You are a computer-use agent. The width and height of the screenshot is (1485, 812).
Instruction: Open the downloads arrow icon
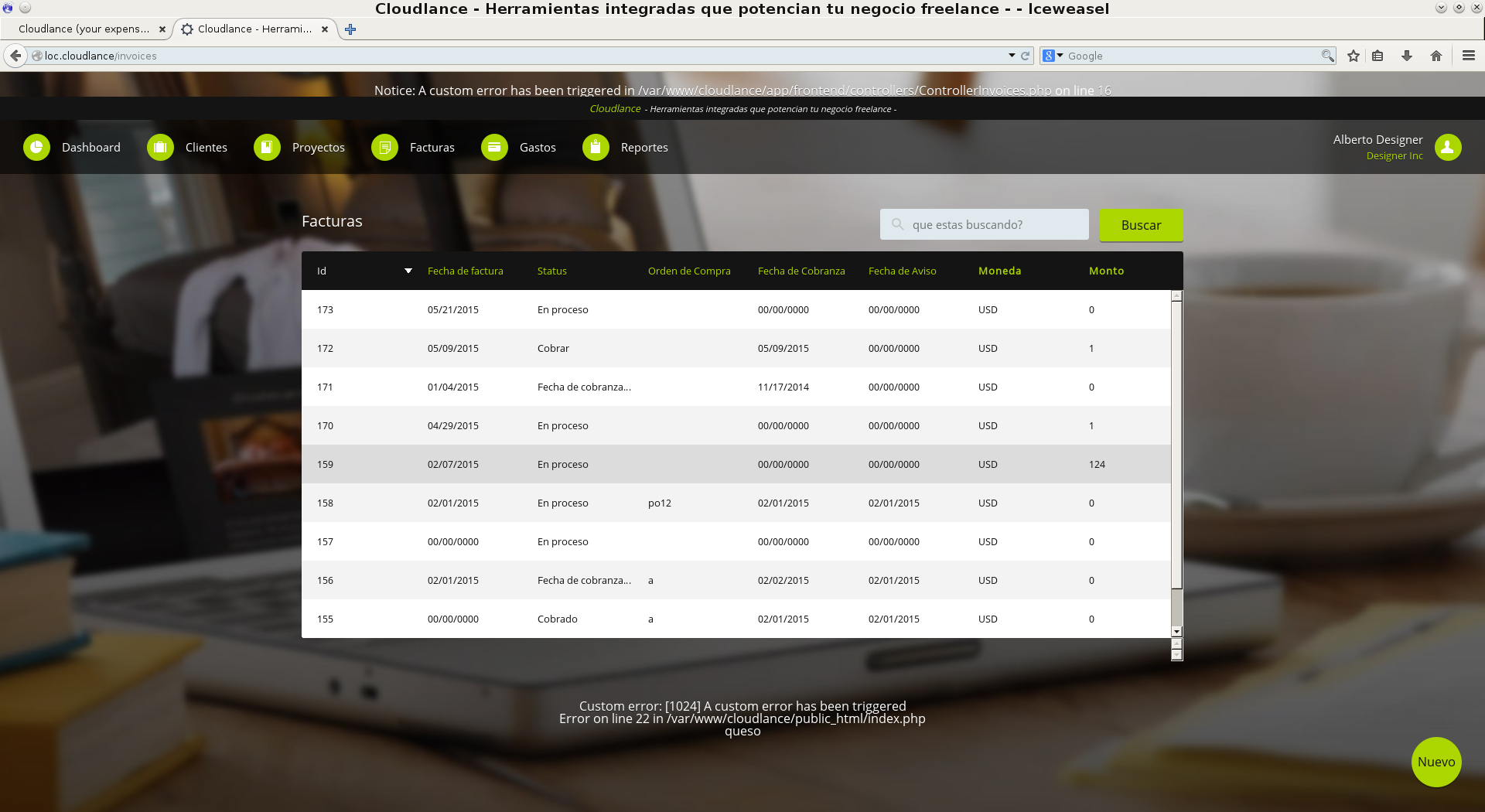[1407, 56]
